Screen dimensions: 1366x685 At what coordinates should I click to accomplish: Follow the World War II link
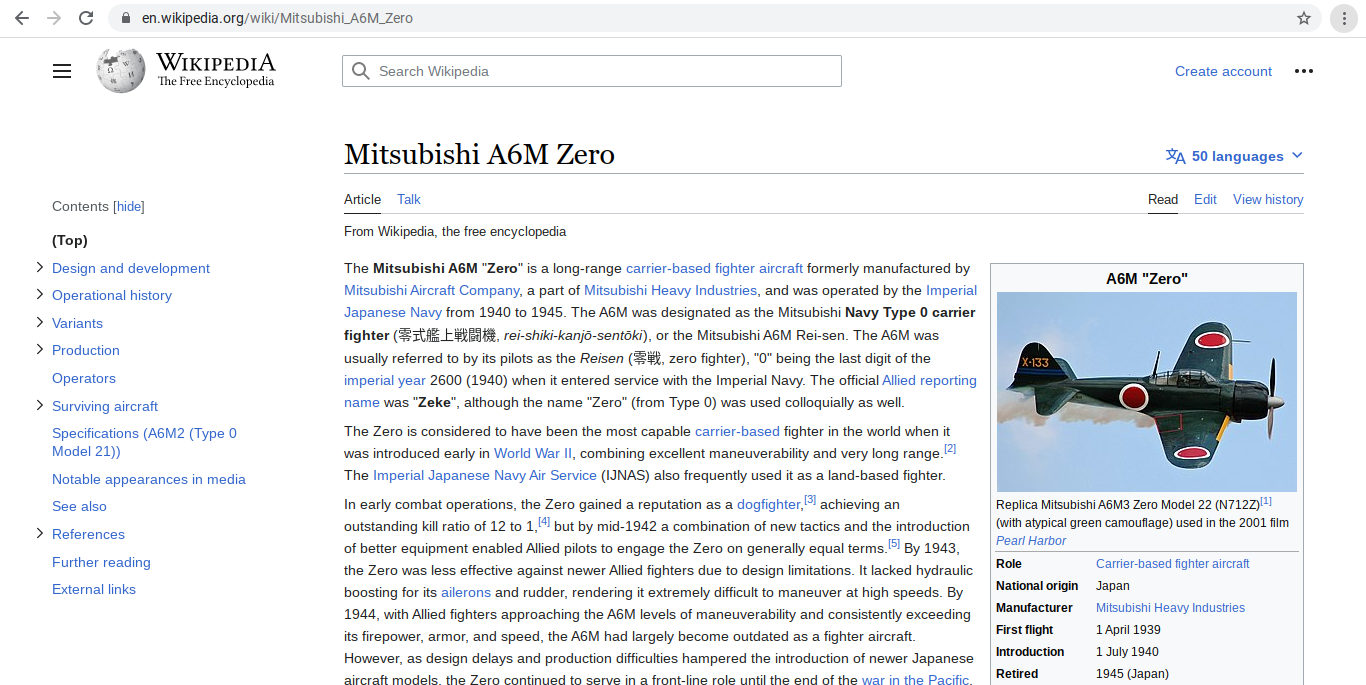(x=533, y=453)
